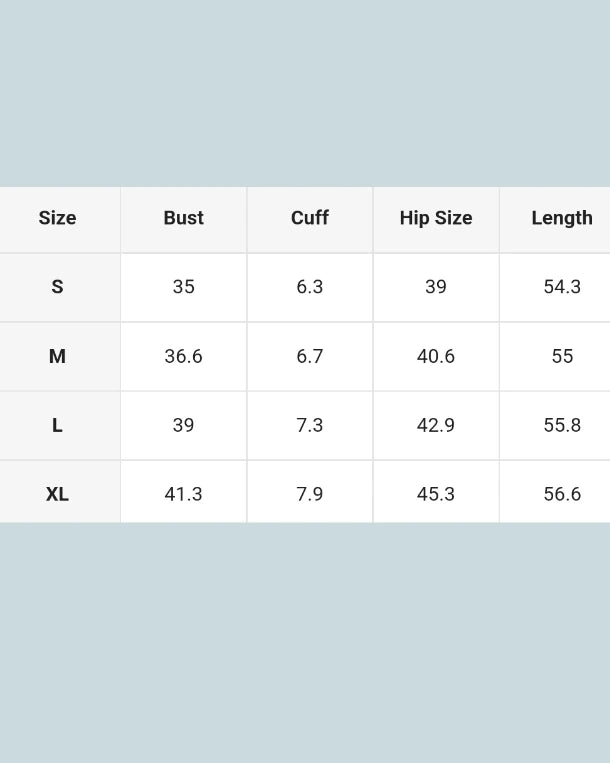Click cuff value 6.3 for size S
610x763 pixels.
click(x=310, y=287)
